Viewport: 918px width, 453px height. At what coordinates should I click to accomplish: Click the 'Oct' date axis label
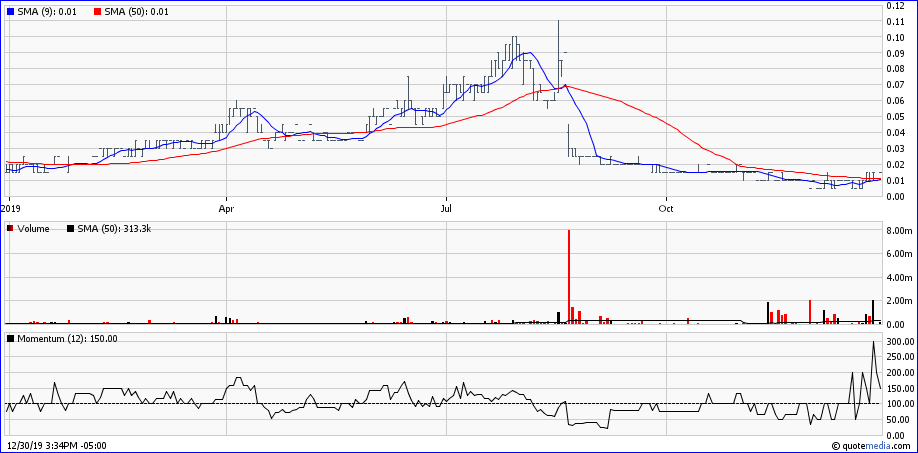[x=665, y=209]
